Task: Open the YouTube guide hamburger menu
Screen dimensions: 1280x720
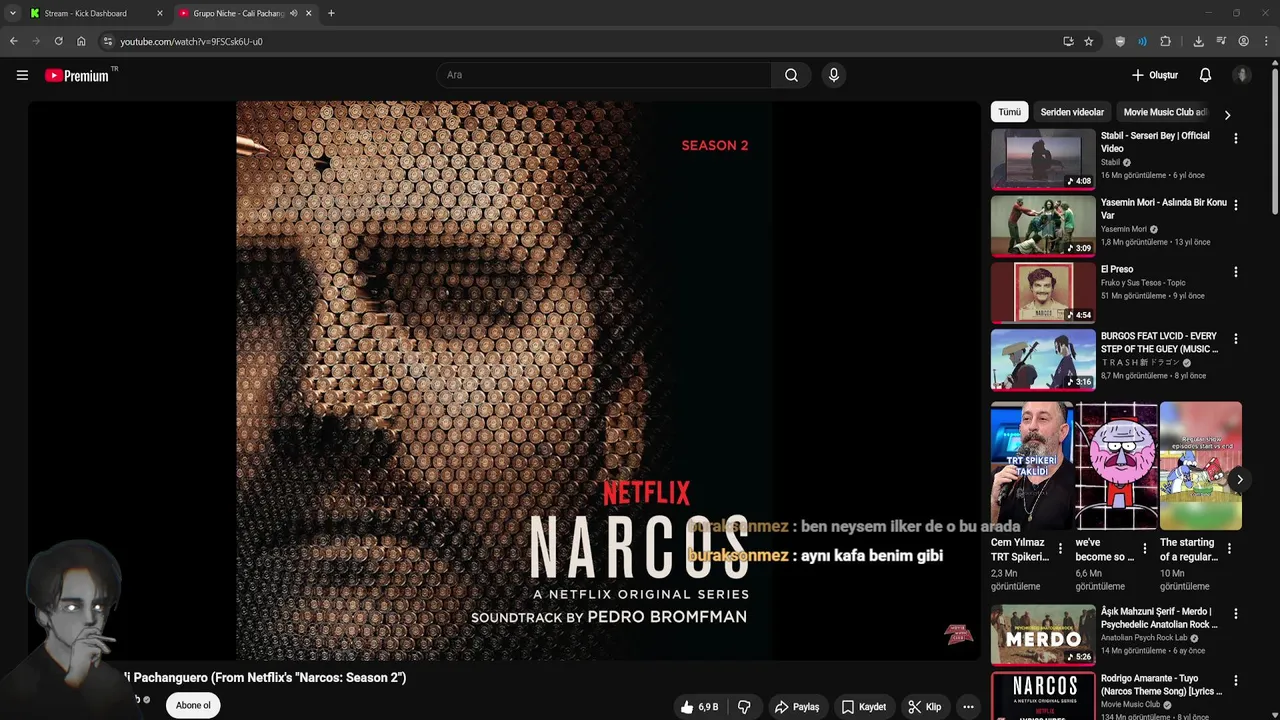Action: [x=22, y=75]
